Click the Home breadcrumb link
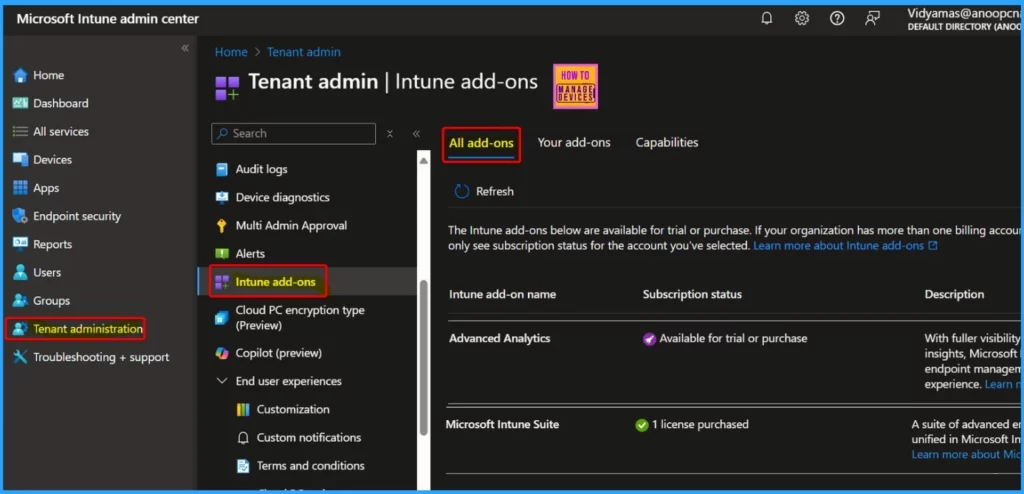This screenshot has height=494, width=1024. pyautogui.click(x=231, y=52)
